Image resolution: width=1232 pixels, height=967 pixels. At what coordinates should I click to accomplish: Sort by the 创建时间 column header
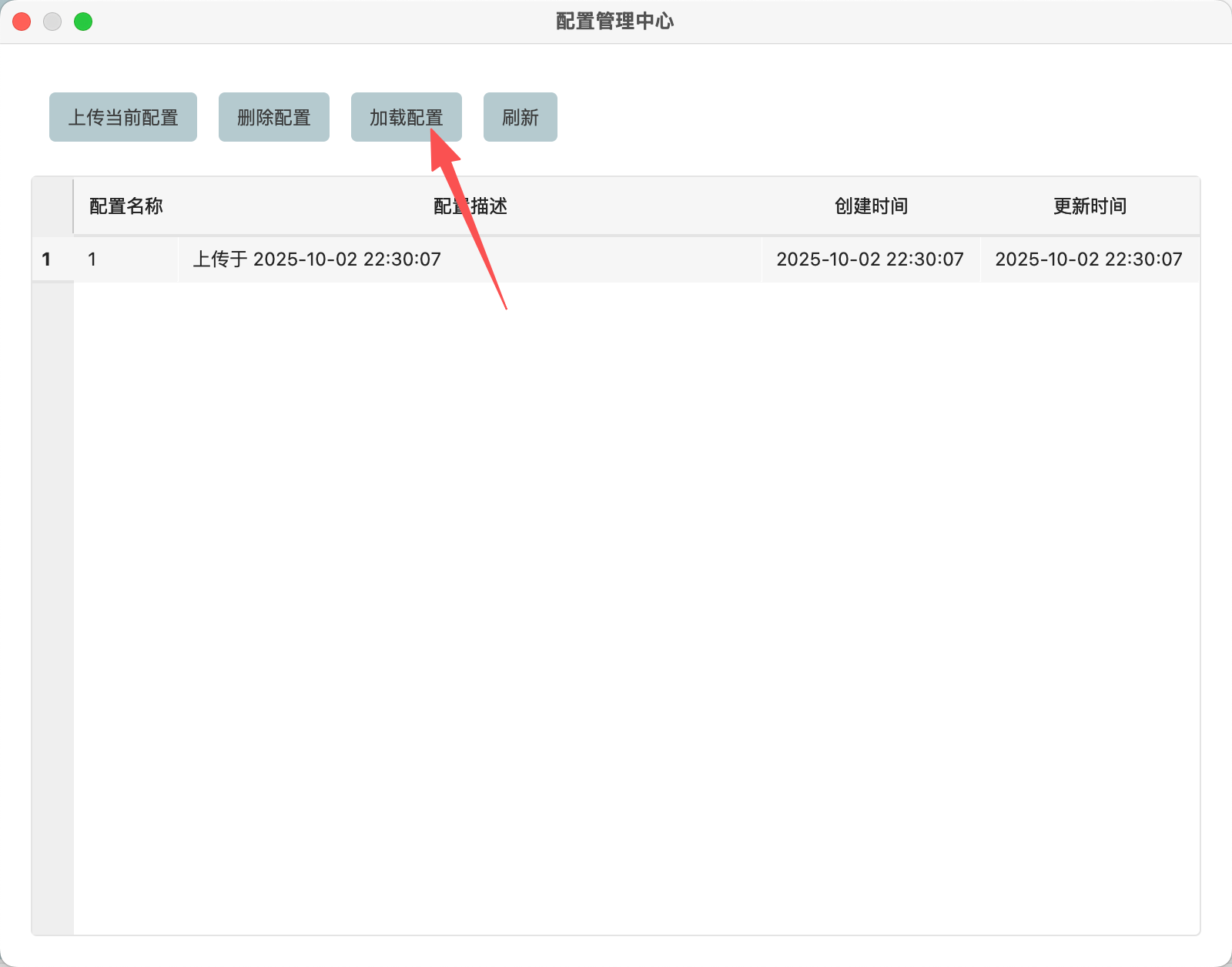click(871, 206)
